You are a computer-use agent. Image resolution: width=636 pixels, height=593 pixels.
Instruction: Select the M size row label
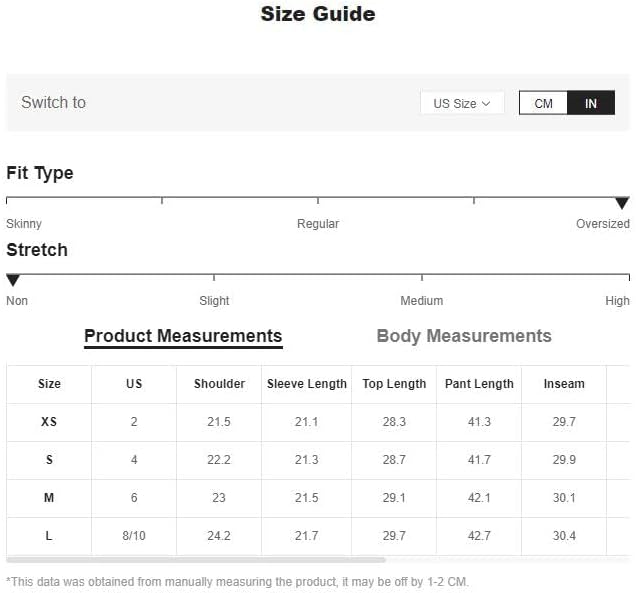point(49,498)
